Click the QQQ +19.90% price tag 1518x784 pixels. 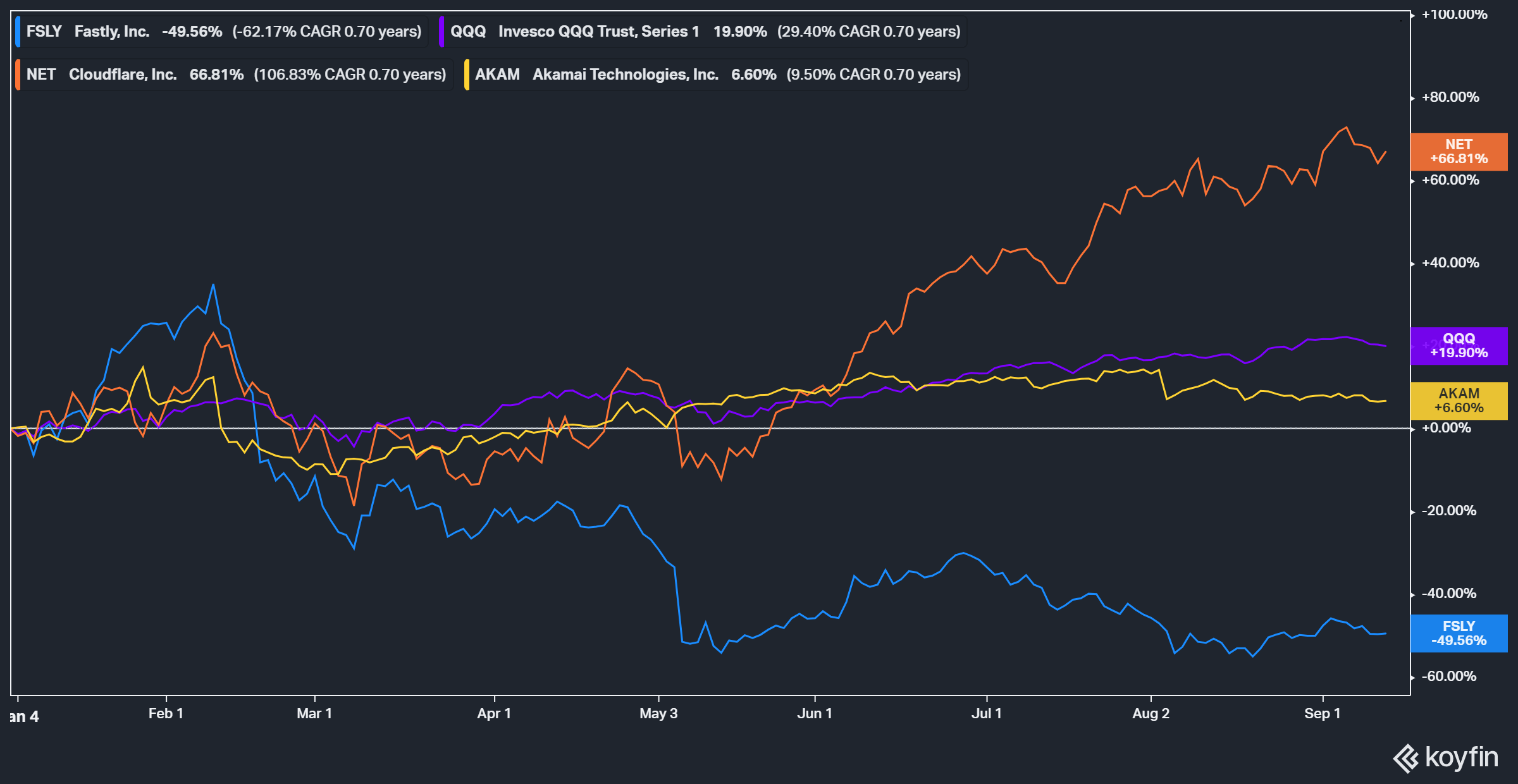tap(1459, 346)
